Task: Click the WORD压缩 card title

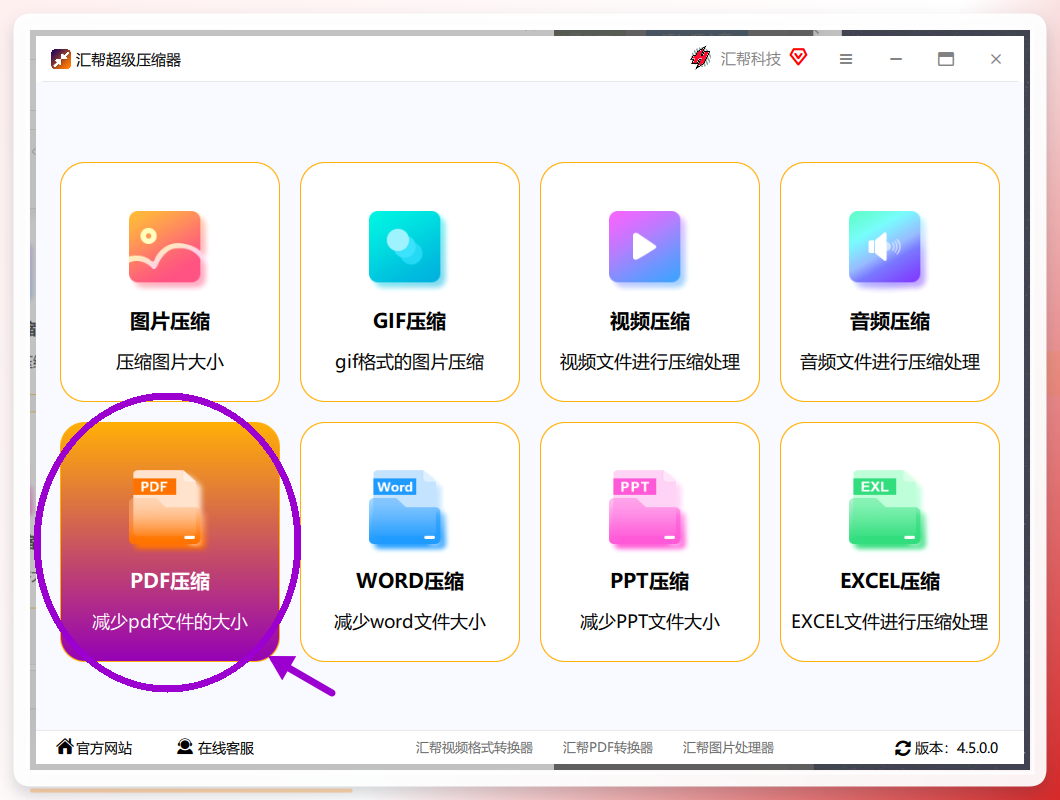Action: (x=410, y=581)
